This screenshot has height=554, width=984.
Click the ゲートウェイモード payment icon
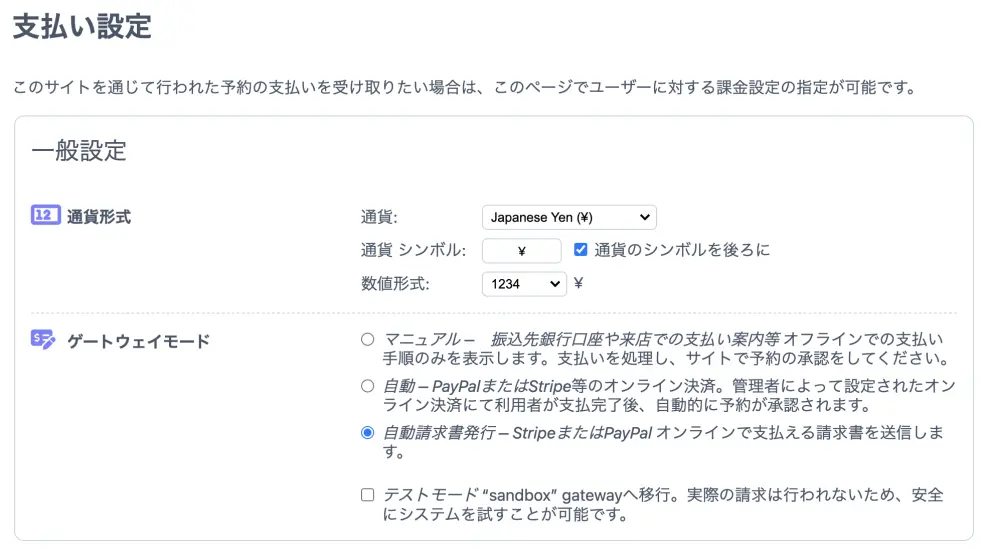[46, 340]
